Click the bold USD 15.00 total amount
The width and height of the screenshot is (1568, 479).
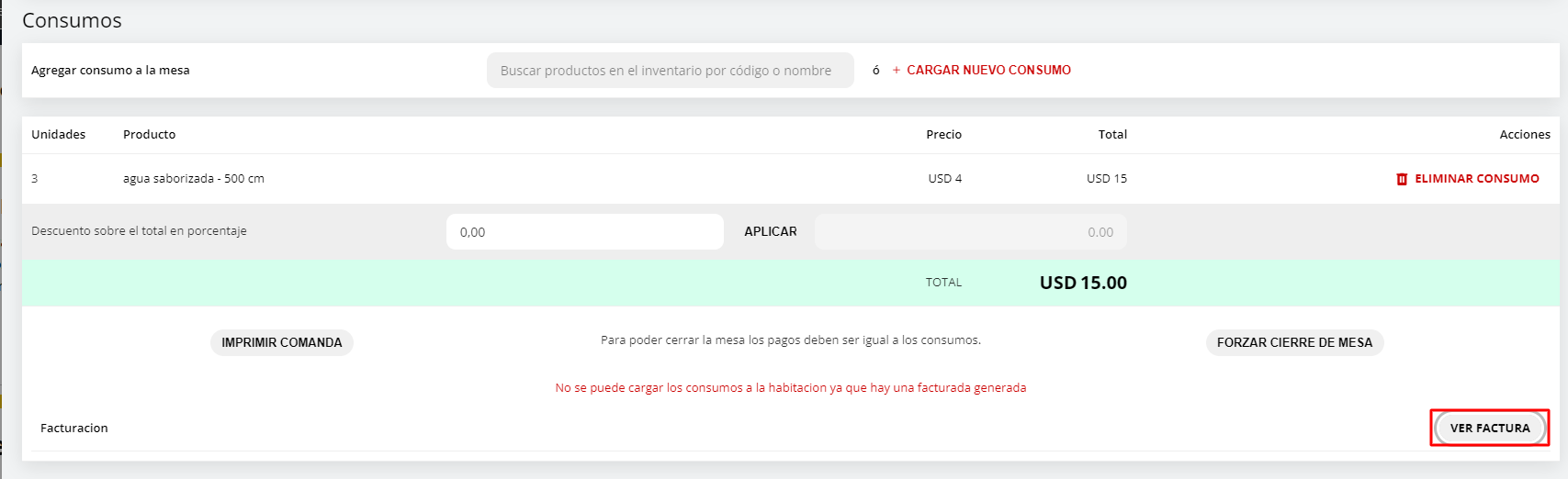click(x=1082, y=283)
